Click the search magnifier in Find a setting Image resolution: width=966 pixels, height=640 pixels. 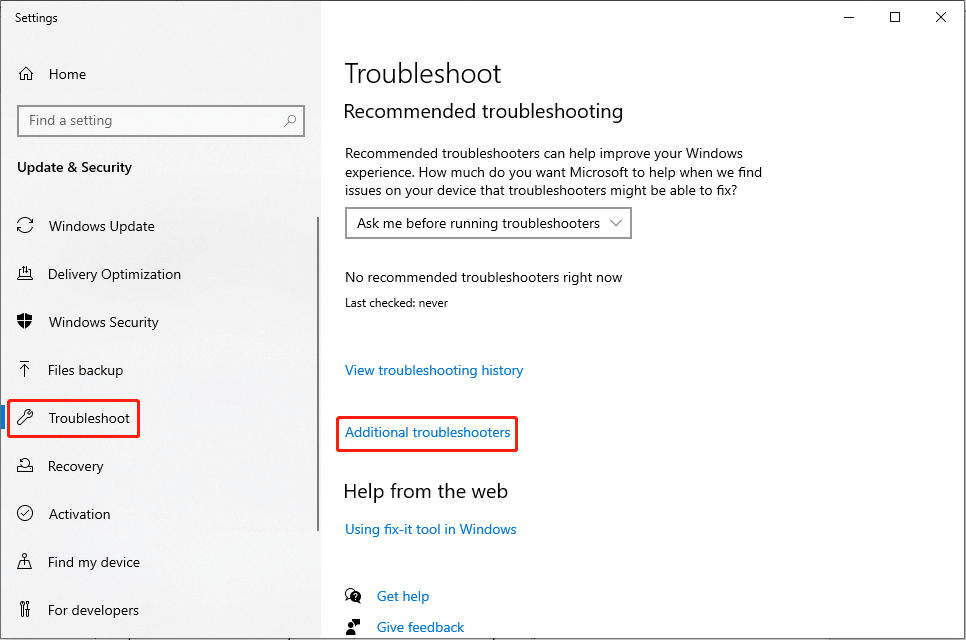click(290, 120)
